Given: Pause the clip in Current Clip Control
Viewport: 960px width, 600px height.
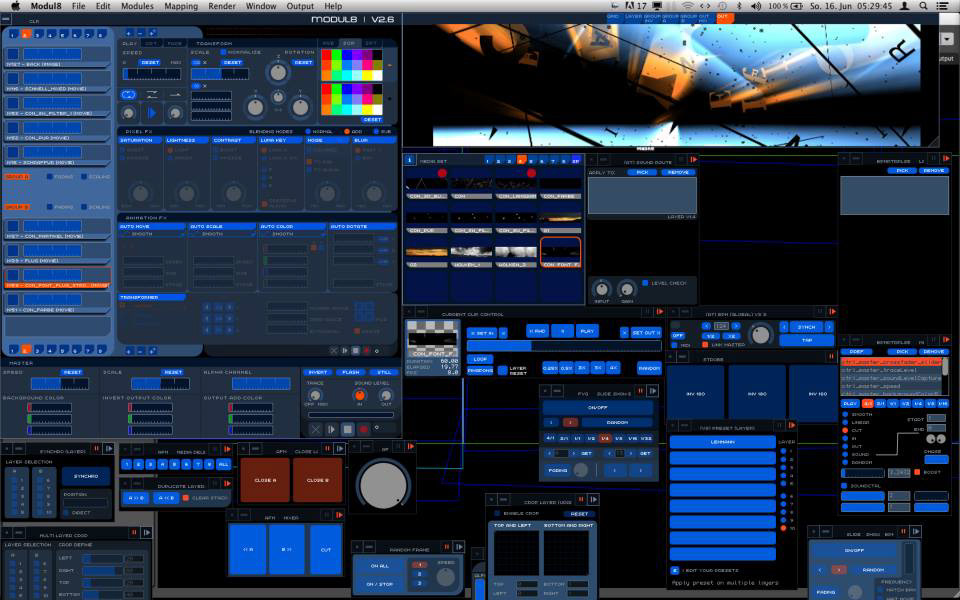Looking at the screenshot, I should point(562,331).
